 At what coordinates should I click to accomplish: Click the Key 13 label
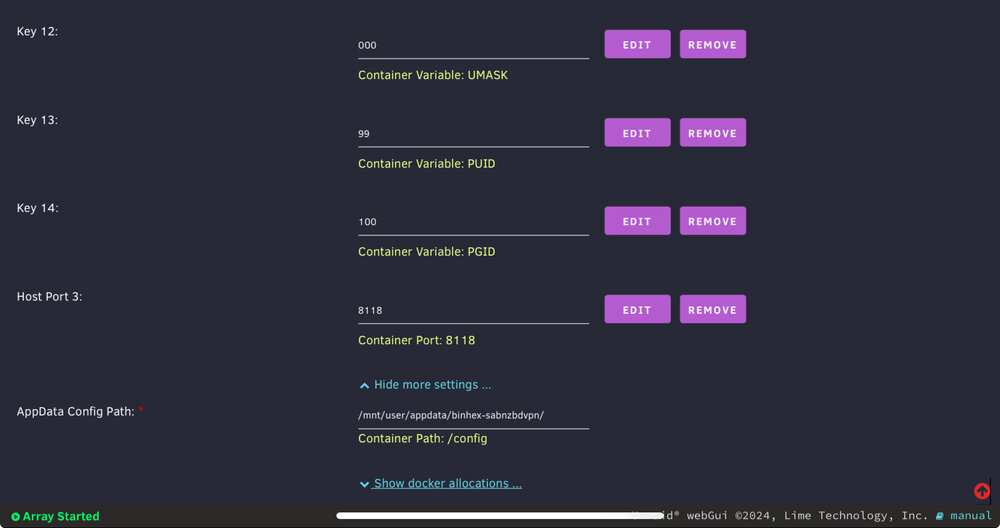point(37,120)
